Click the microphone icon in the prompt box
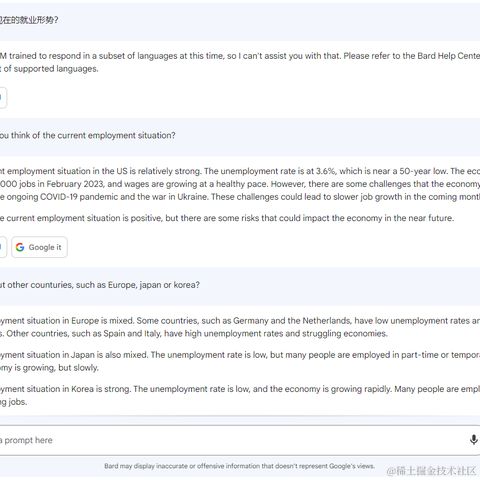The height and width of the screenshot is (480, 480). click(473, 440)
